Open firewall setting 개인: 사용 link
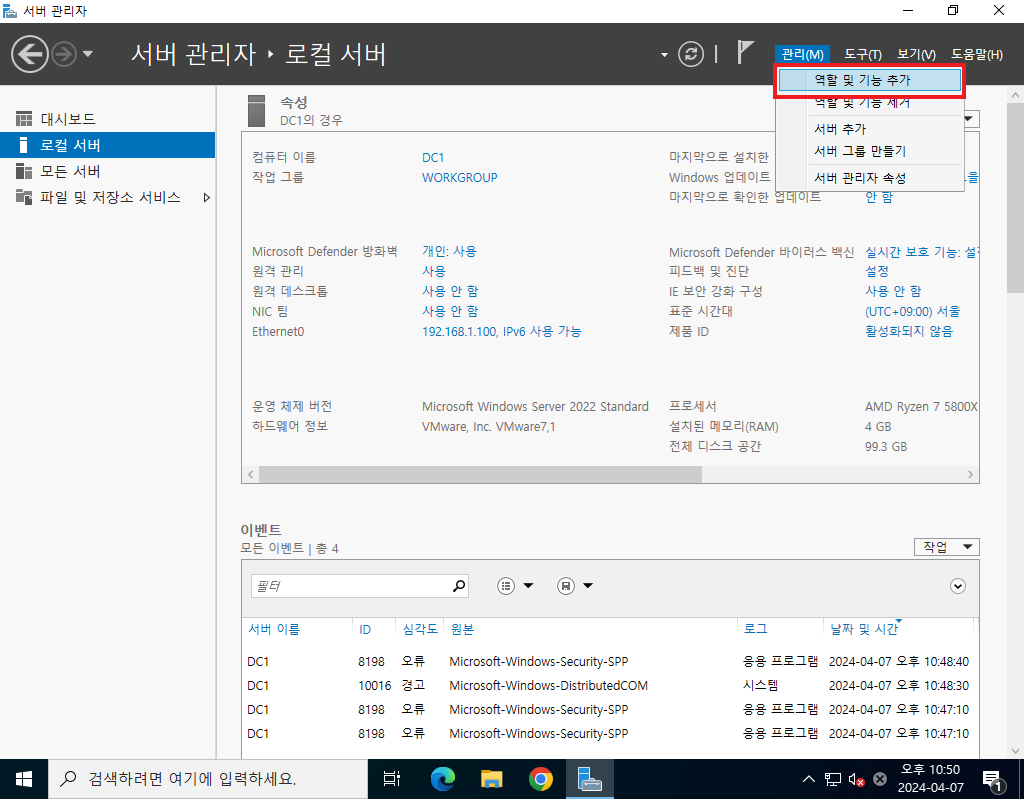1024x799 pixels. [449, 251]
